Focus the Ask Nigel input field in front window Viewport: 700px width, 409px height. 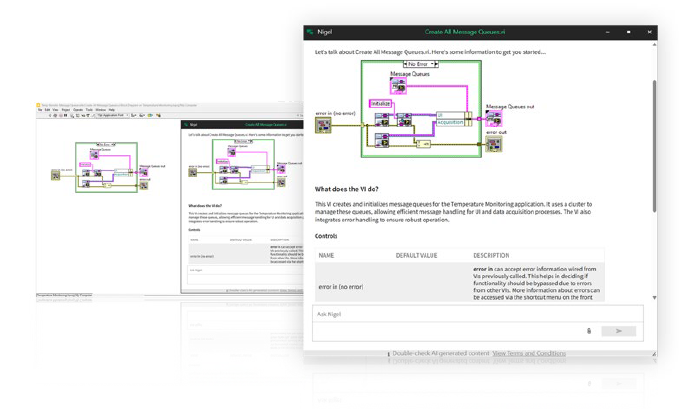point(478,314)
